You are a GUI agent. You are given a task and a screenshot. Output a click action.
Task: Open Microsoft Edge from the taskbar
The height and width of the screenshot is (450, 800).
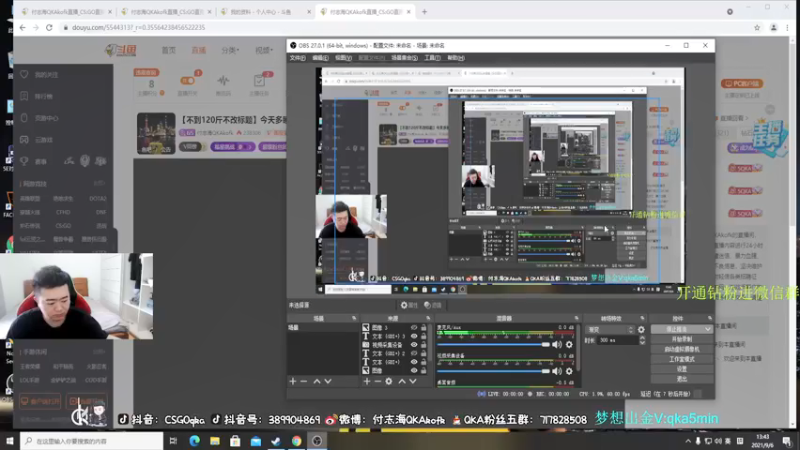(194, 441)
